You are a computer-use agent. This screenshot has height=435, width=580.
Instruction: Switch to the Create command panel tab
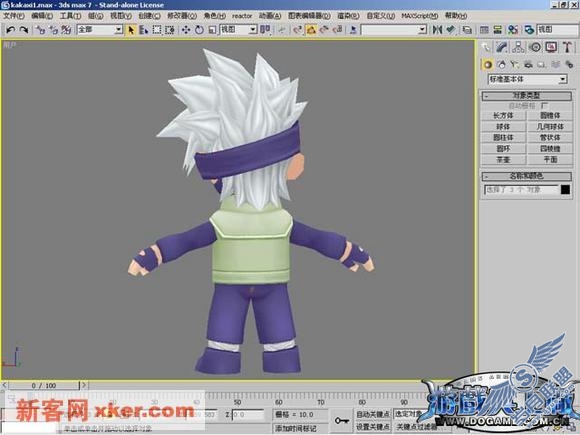point(486,47)
